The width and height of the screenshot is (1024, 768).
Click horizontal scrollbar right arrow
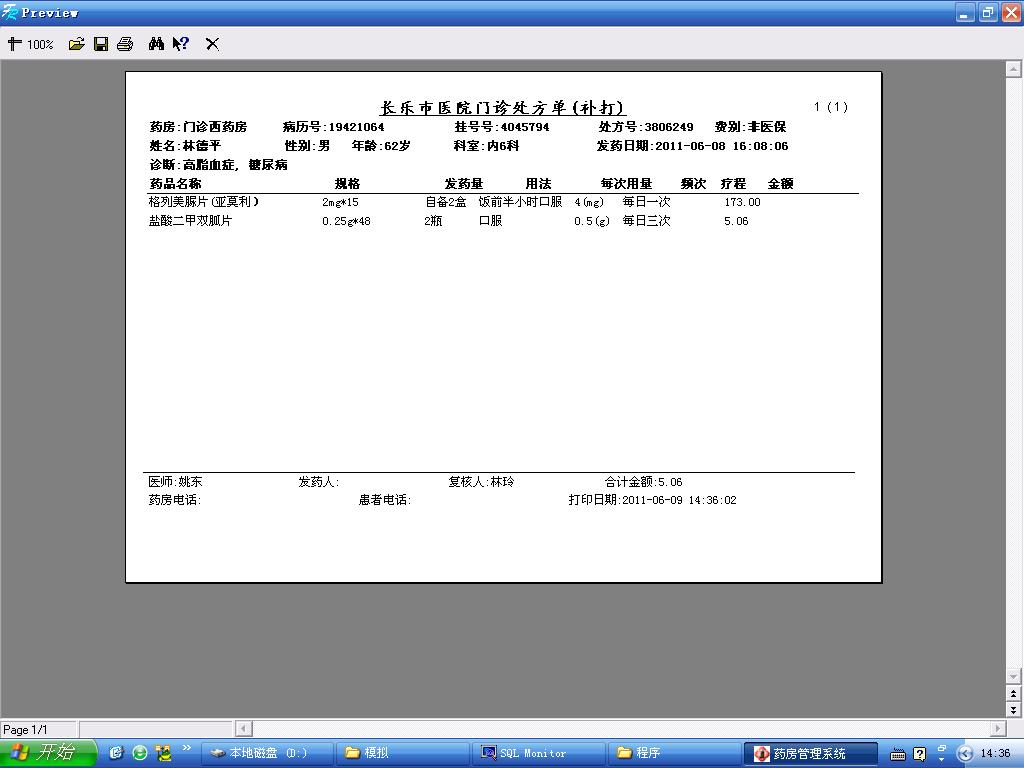[997, 728]
